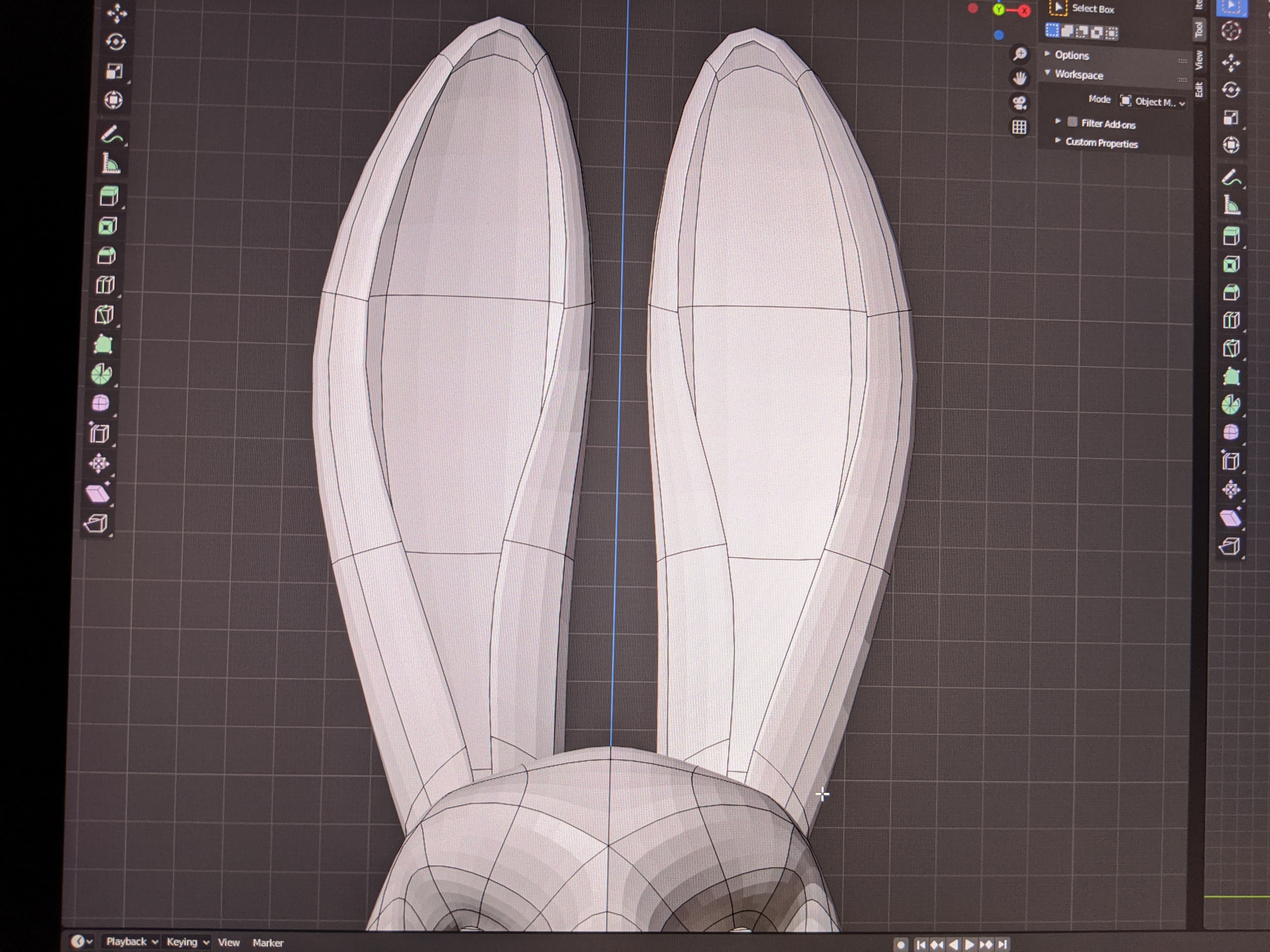
Task: Select the Spin tool in left toolbar
Action: pos(102,374)
